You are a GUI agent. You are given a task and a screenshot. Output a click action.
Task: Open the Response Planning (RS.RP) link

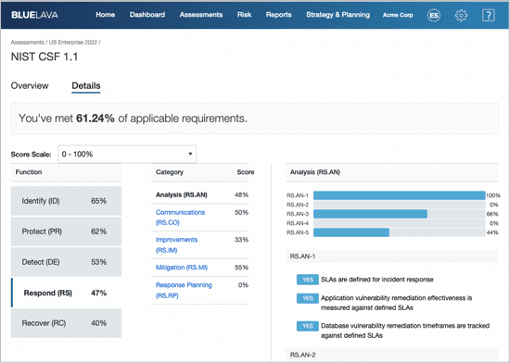pyautogui.click(x=184, y=290)
